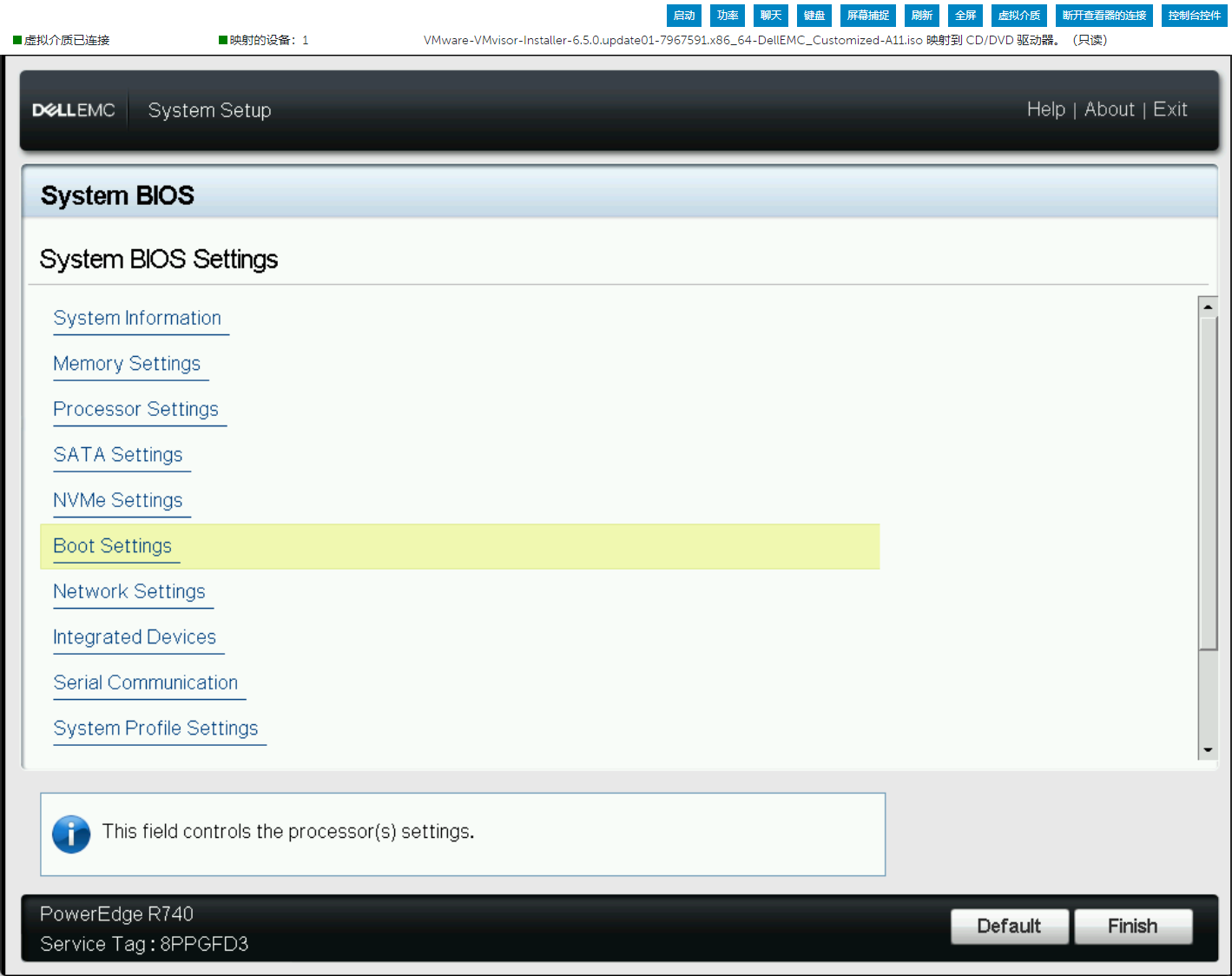The height and width of the screenshot is (976, 1232).
Task: Switch to 全屏 full screen mode
Action: pos(965,16)
